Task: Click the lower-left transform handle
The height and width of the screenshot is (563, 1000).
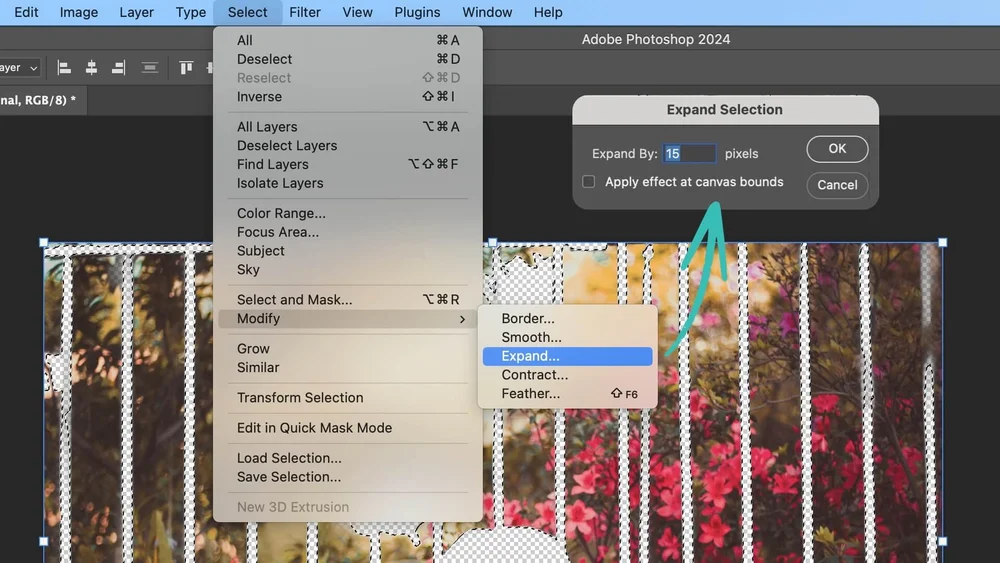Action: [x=43, y=541]
